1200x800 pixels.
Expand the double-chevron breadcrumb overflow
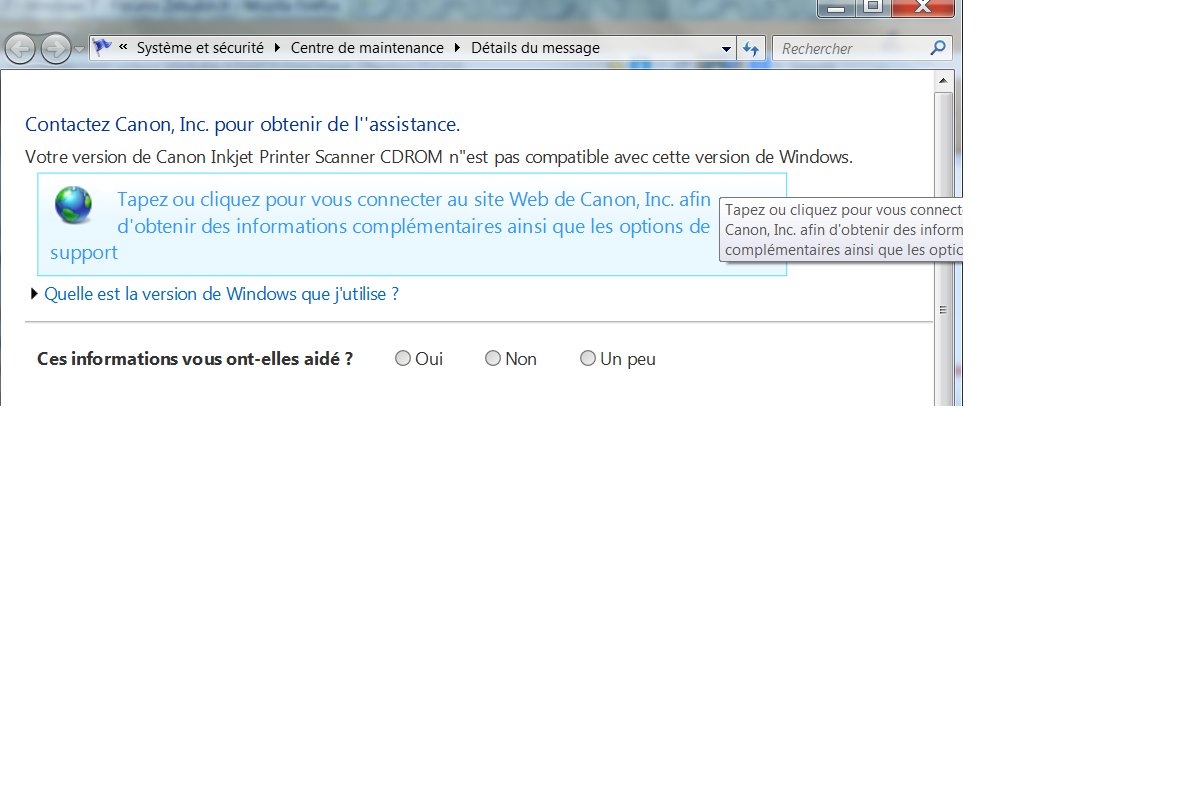click(123, 47)
